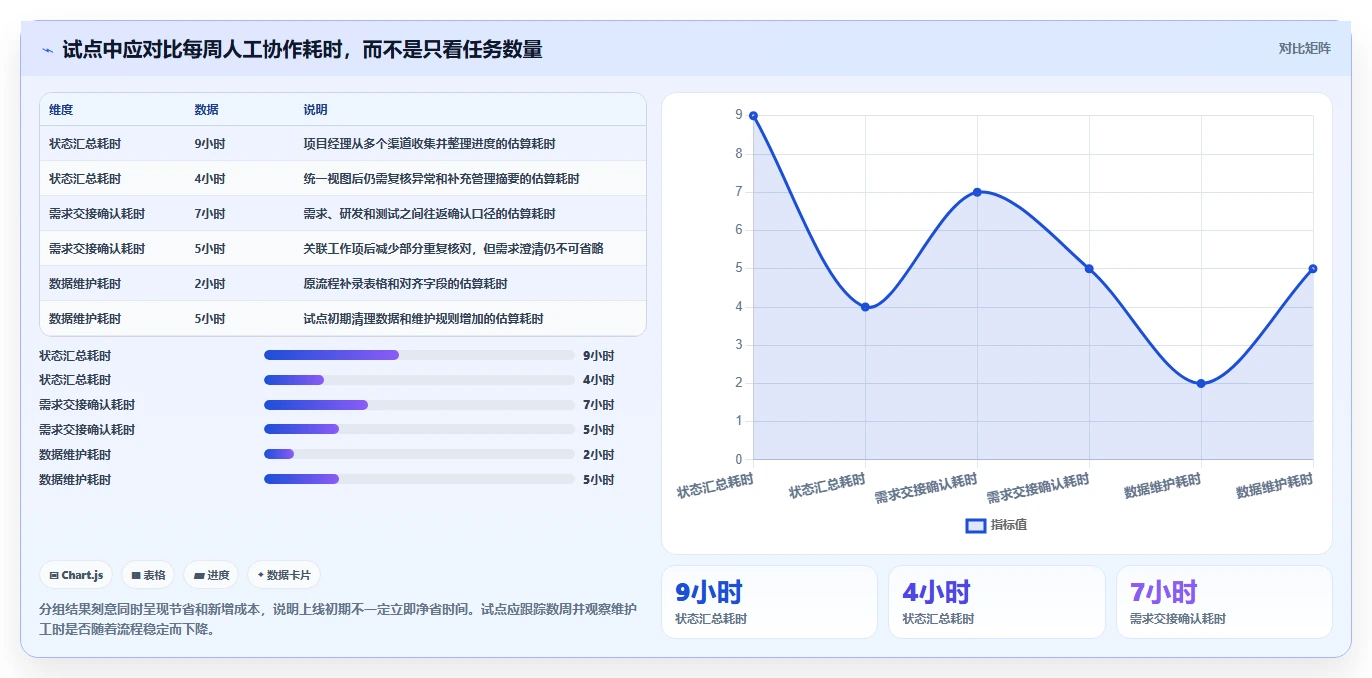The width and height of the screenshot is (1372, 678).
Task: Click the 表格 tag chip
Action: [148, 575]
